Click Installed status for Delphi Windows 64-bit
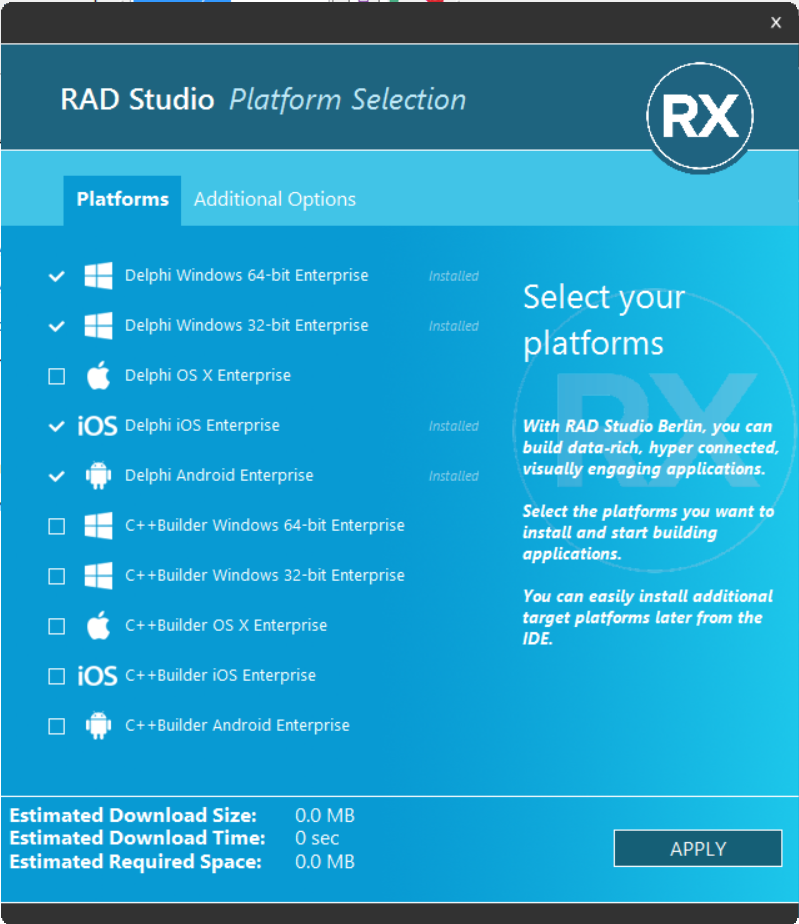799x924 pixels. pos(454,276)
